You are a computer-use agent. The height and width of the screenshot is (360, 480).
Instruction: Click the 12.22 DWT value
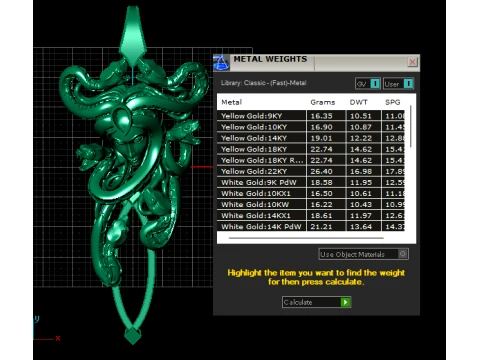point(361,138)
